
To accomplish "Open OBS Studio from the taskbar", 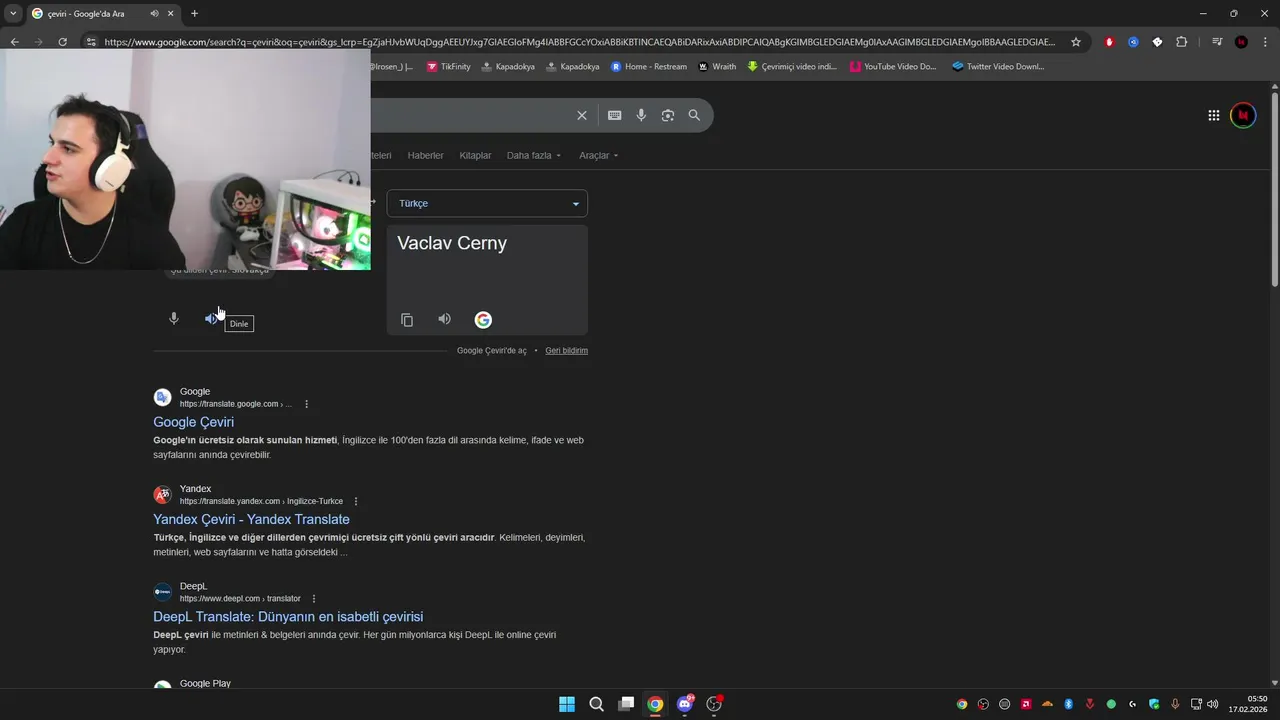I will [714, 704].
